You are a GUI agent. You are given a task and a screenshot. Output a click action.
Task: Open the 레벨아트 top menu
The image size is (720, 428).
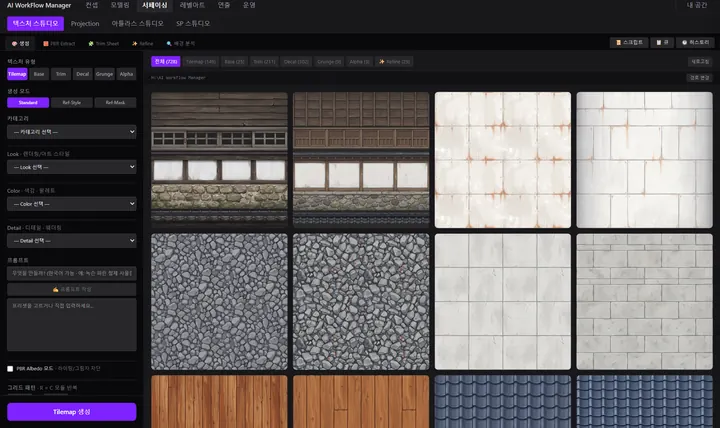pos(192,5)
